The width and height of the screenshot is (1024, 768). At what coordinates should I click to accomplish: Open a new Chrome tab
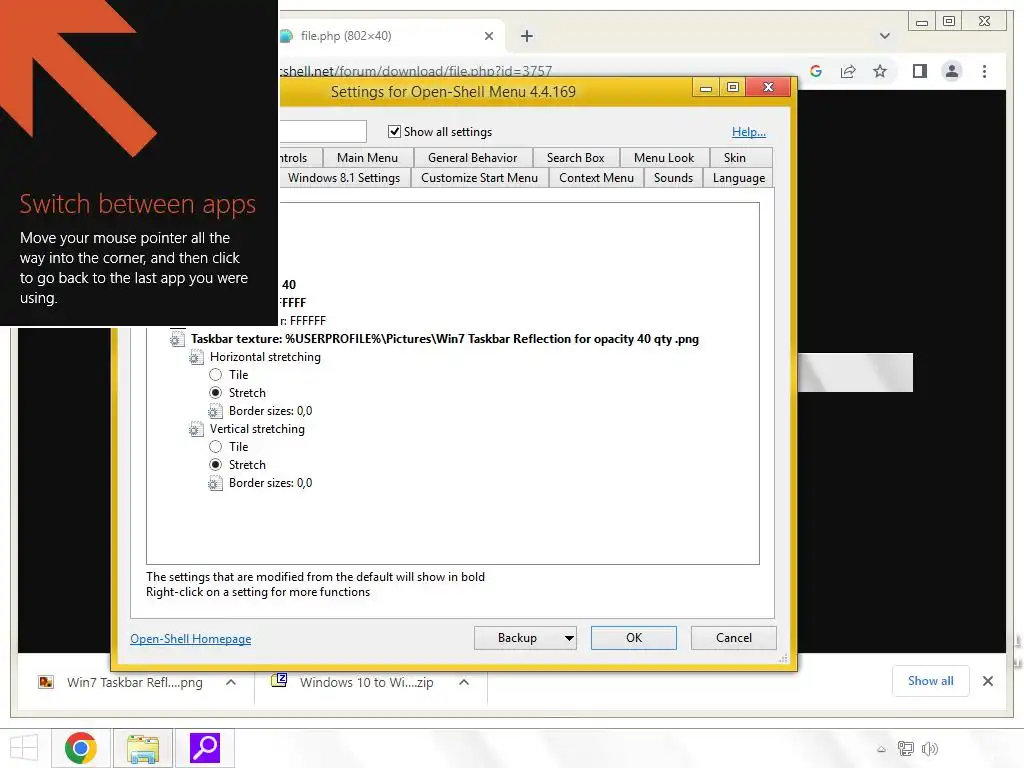tap(526, 36)
